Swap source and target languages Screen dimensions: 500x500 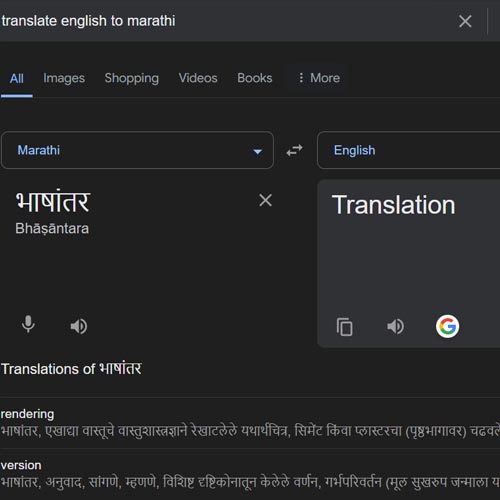pos(295,150)
